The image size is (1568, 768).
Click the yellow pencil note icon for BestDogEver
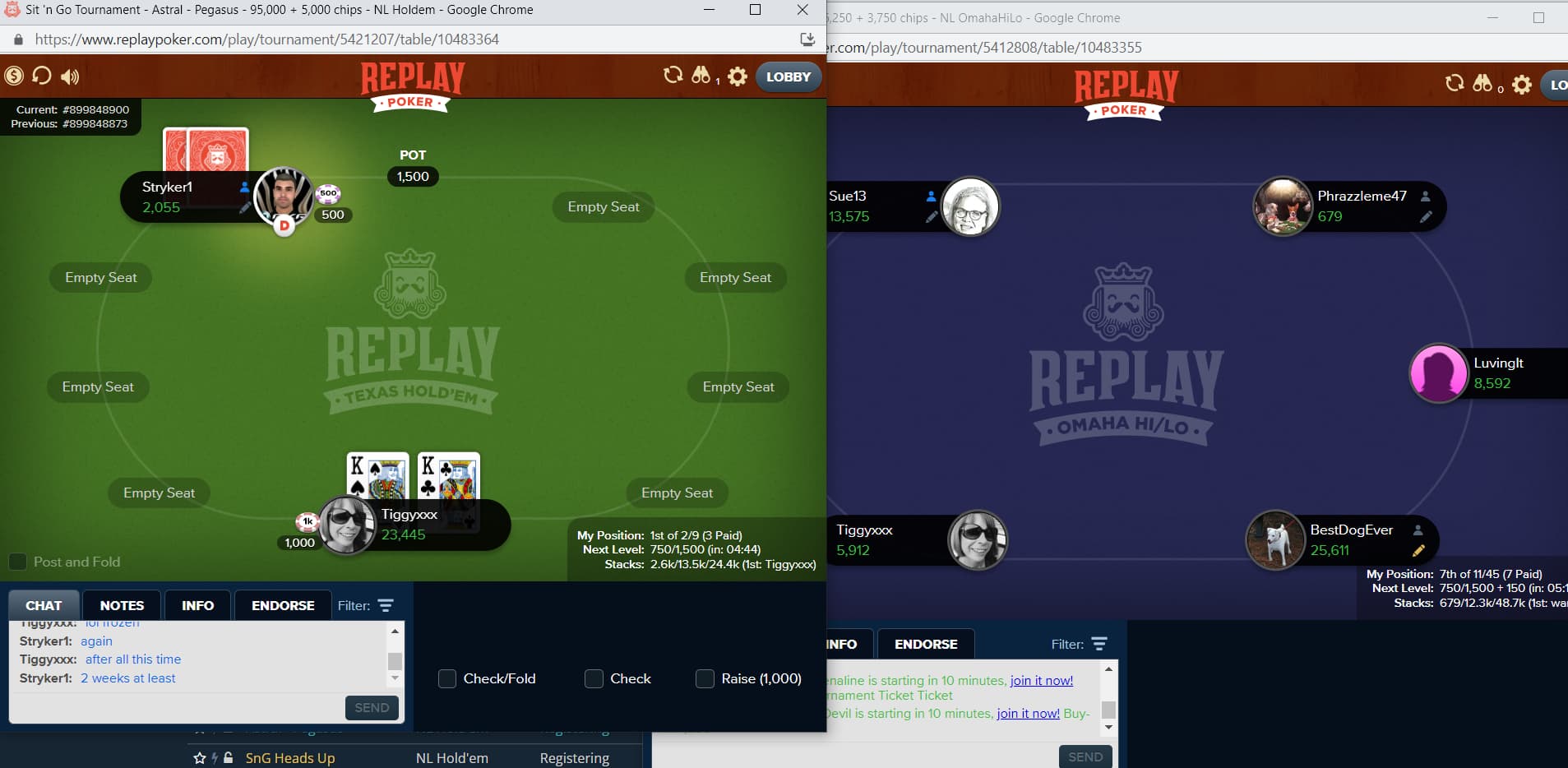click(1418, 551)
